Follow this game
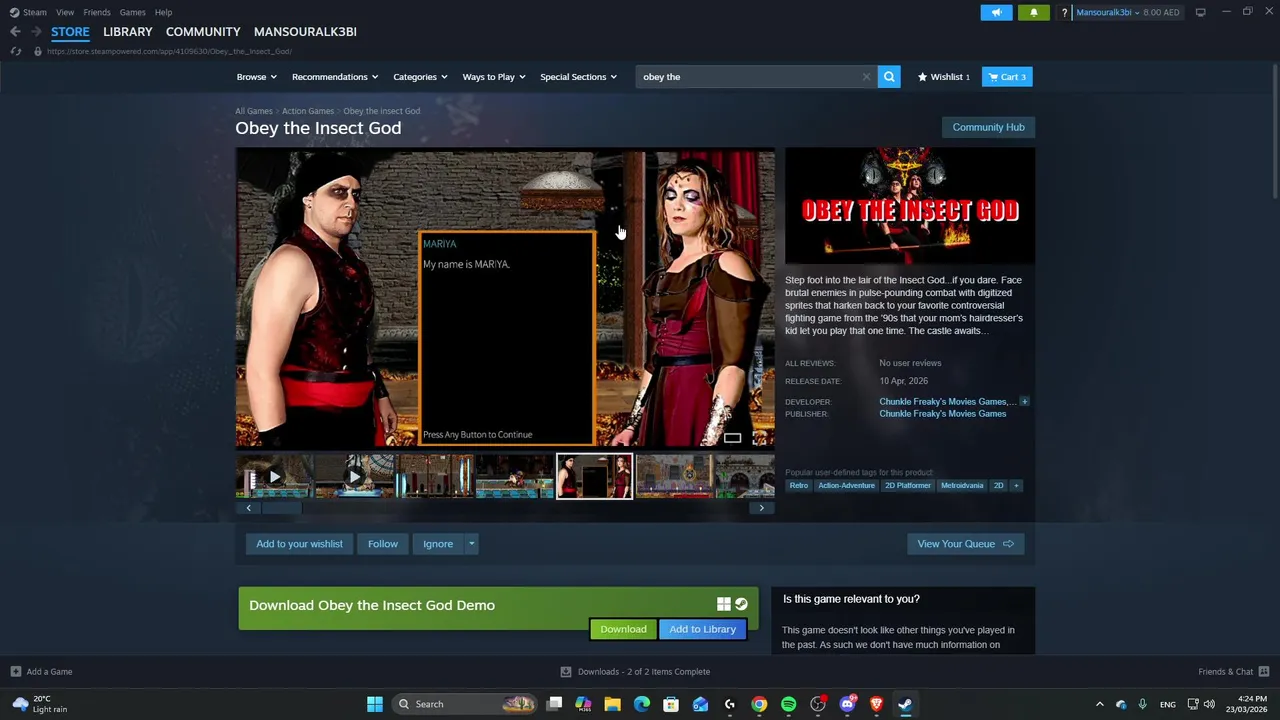This screenshot has height=720, width=1280. tap(383, 544)
